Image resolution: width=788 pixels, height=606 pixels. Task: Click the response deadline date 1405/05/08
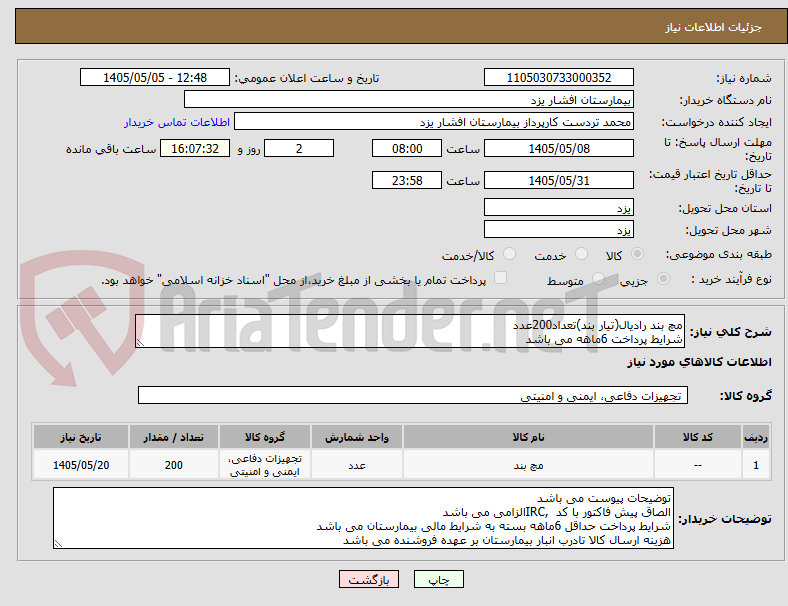point(559,149)
